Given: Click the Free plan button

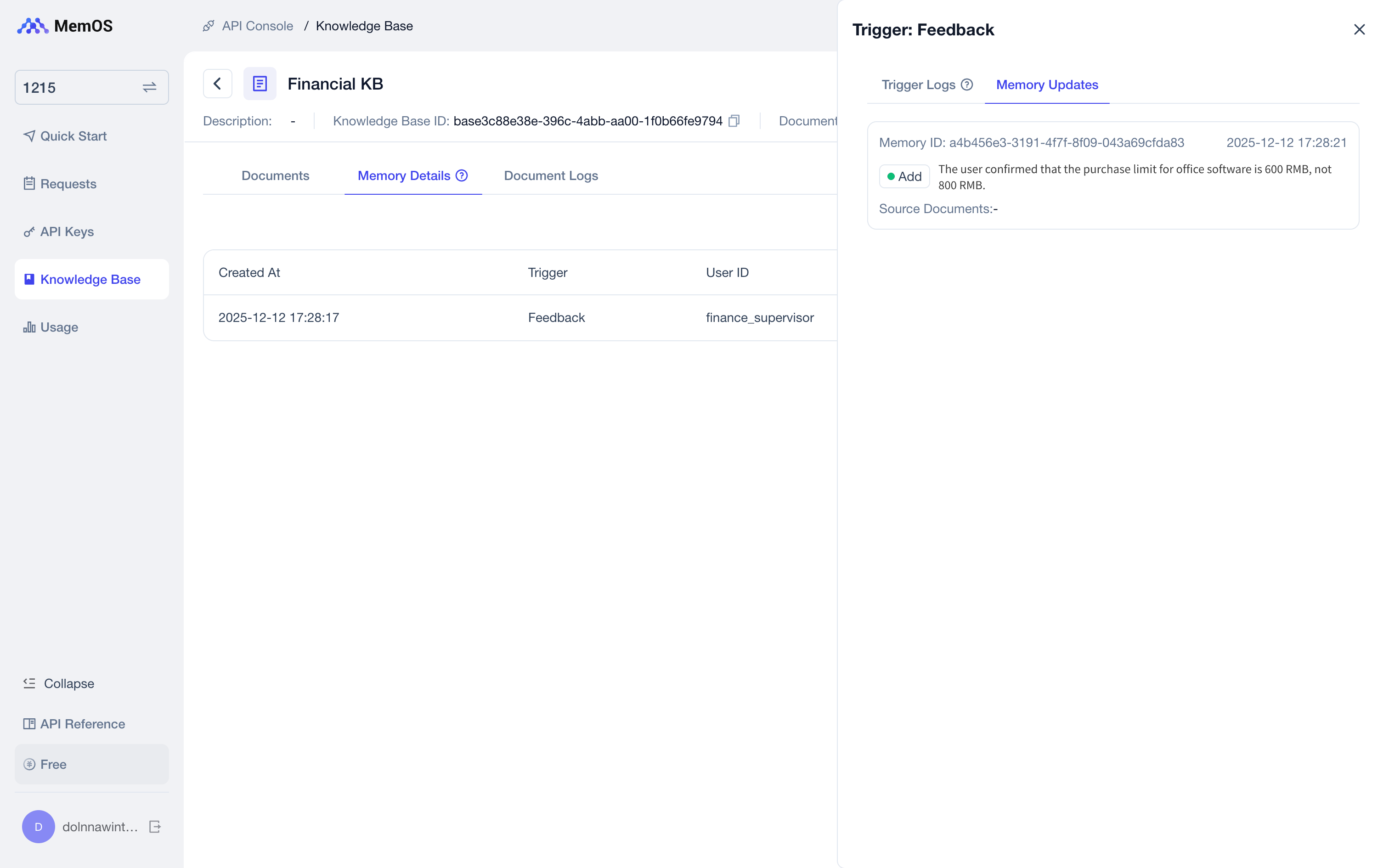Looking at the screenshot, I should (91, 764).
